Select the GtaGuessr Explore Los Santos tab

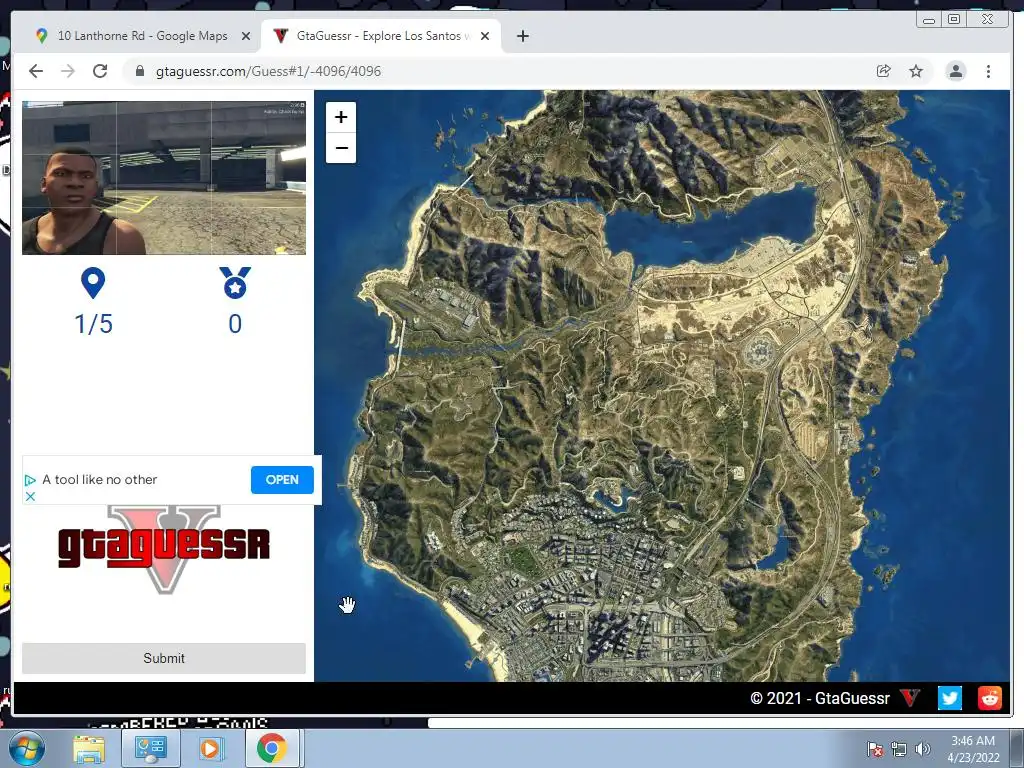(381, 36)
